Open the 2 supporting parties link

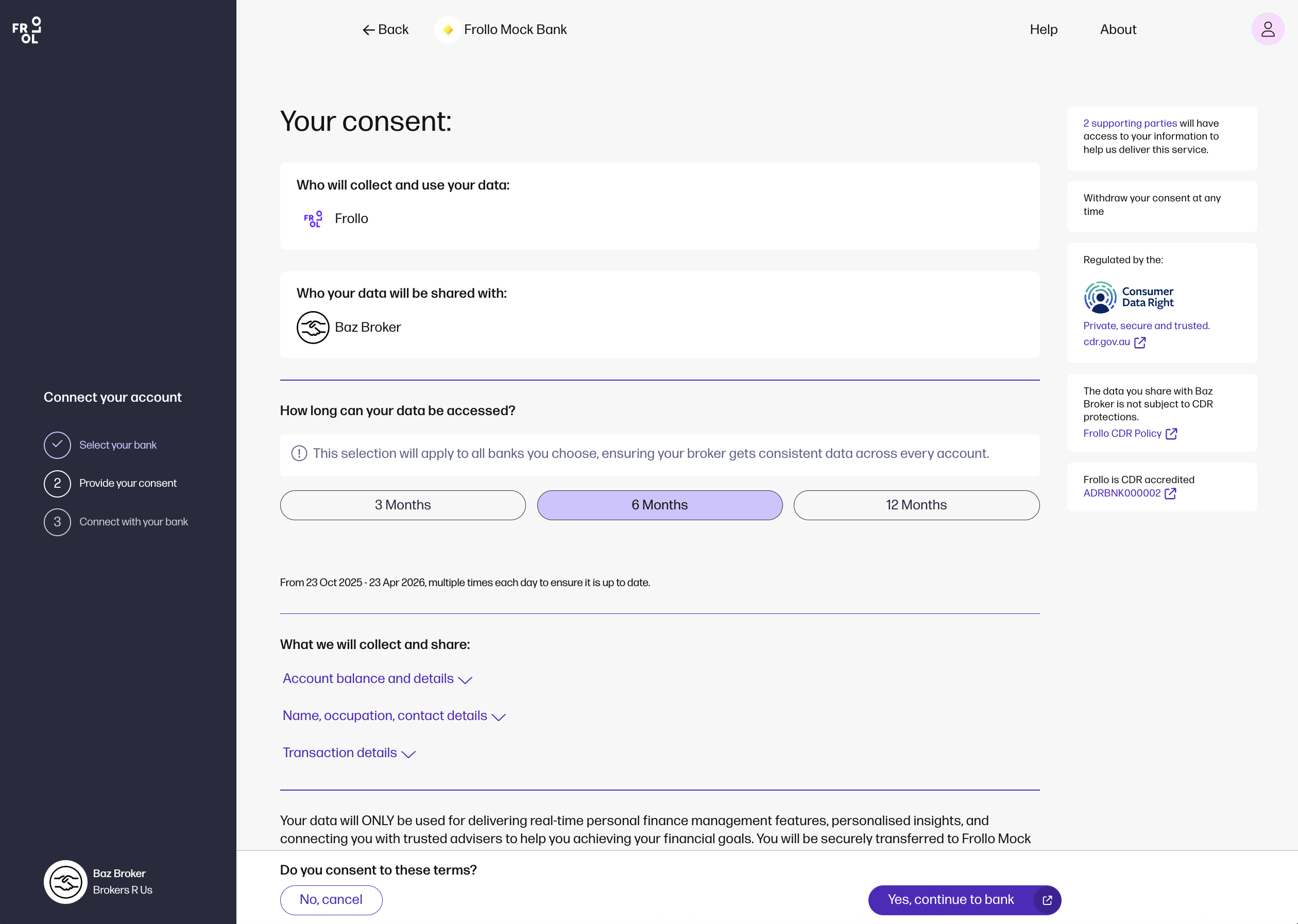click(1130, 124)
